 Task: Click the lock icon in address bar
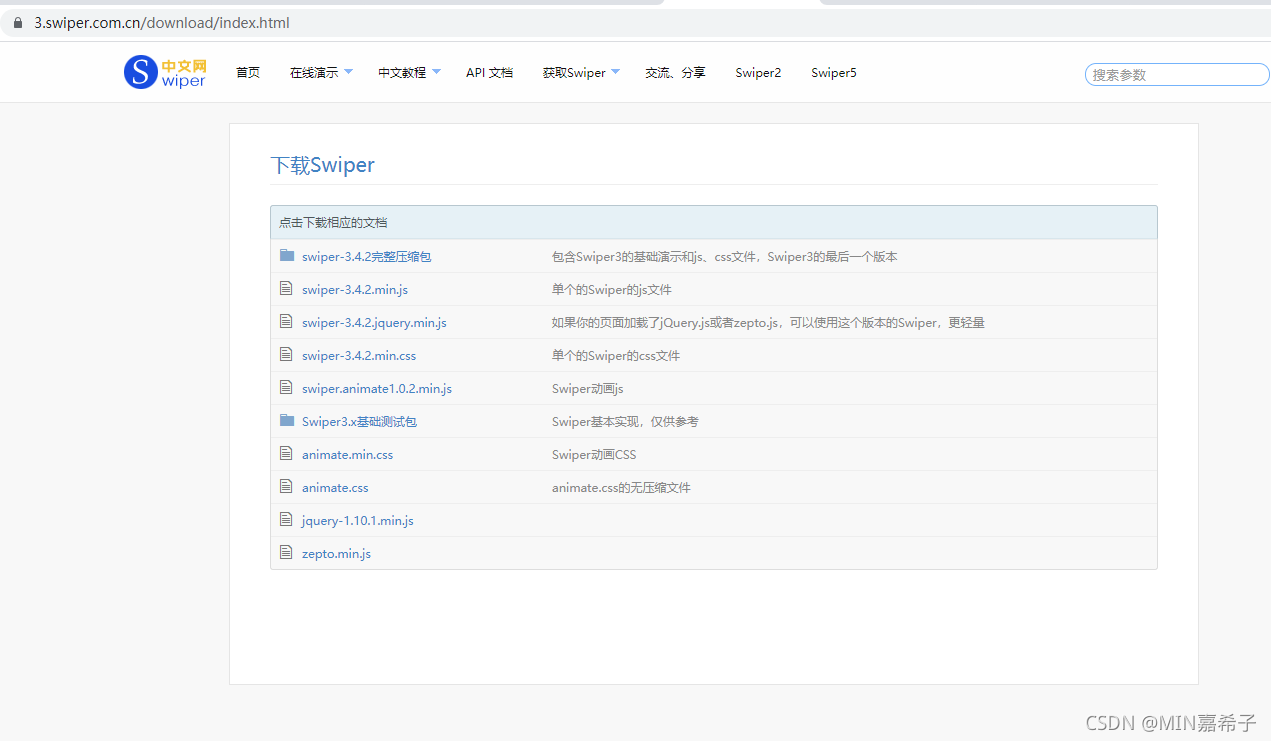(x=17, y=22)
